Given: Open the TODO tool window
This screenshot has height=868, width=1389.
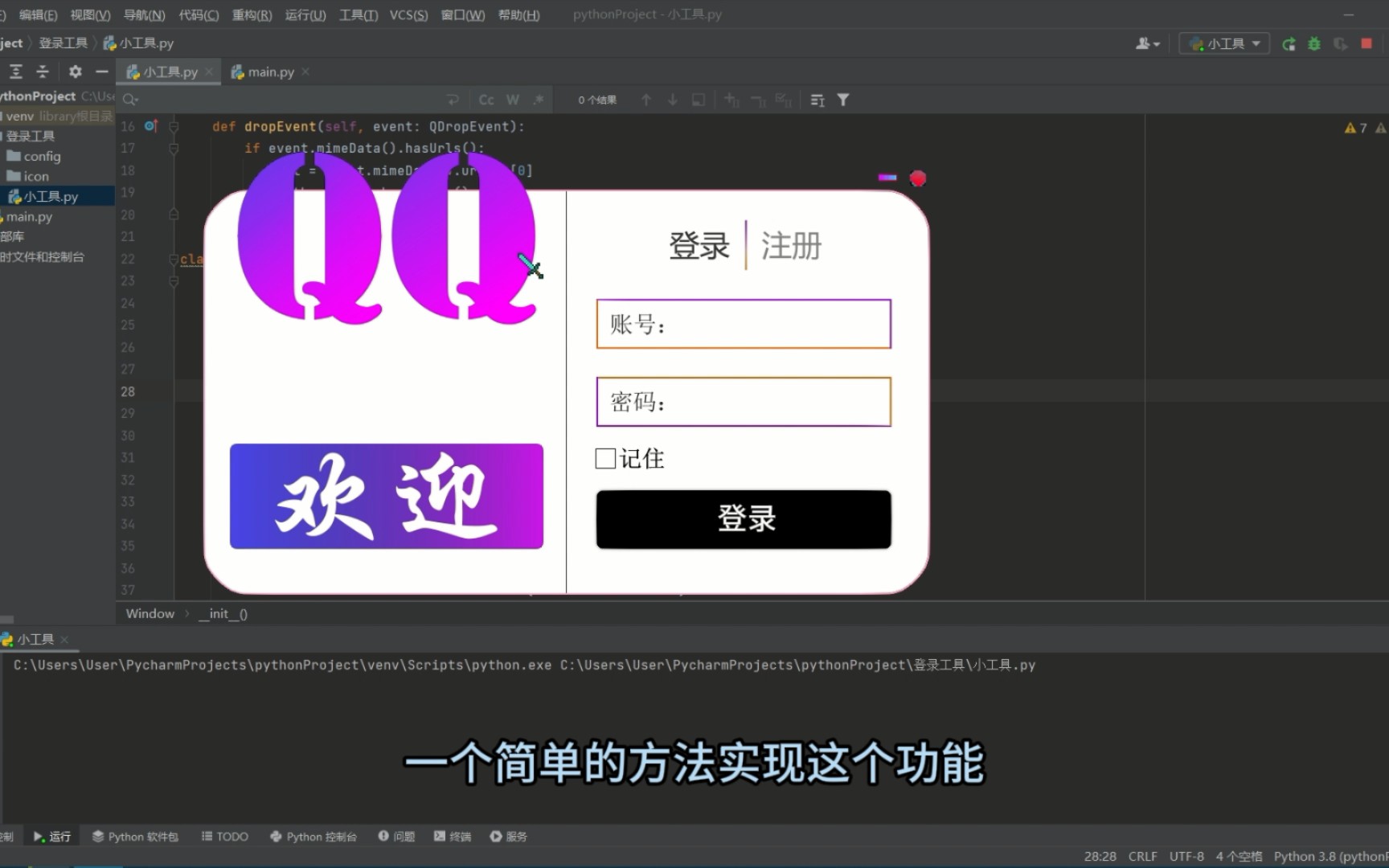Looking at the screenshot, I should tap(224, 836).
